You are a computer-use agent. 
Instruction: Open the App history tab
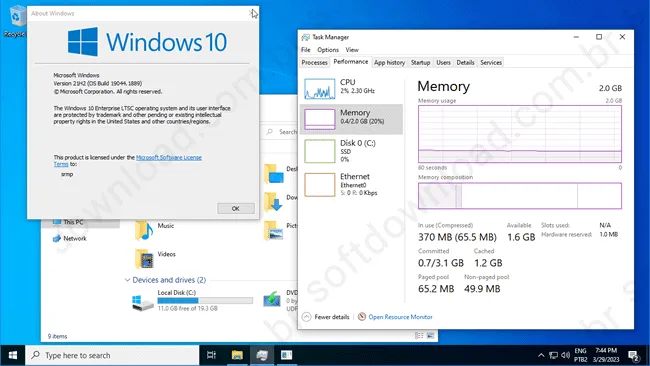point(389,62)
